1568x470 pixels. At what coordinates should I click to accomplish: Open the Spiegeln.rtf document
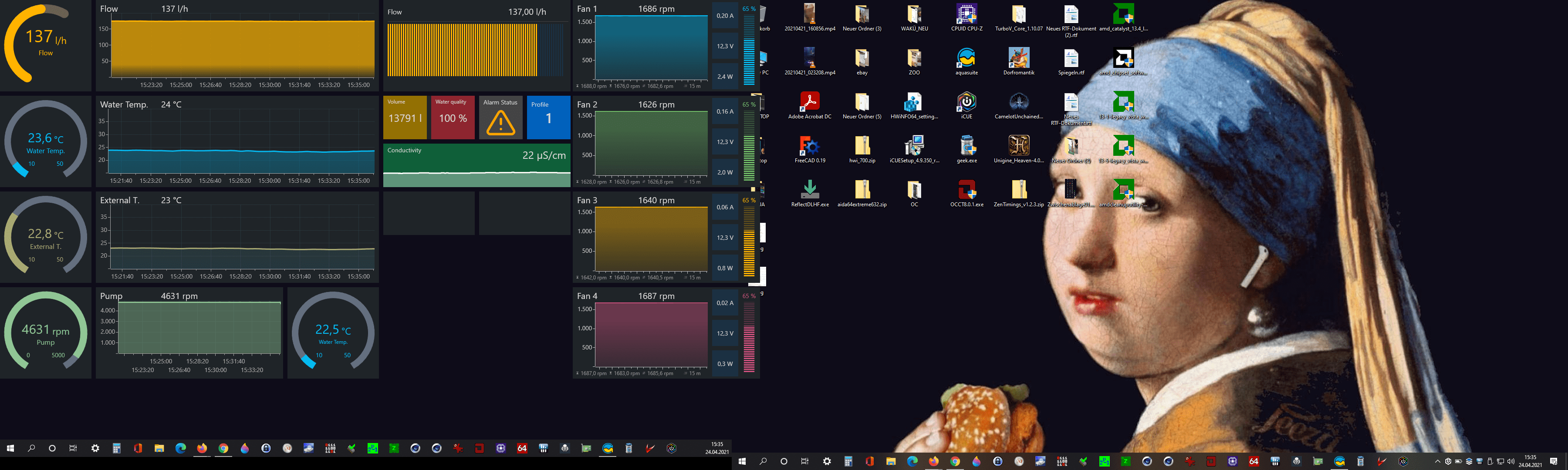(x=1071, y=61)
